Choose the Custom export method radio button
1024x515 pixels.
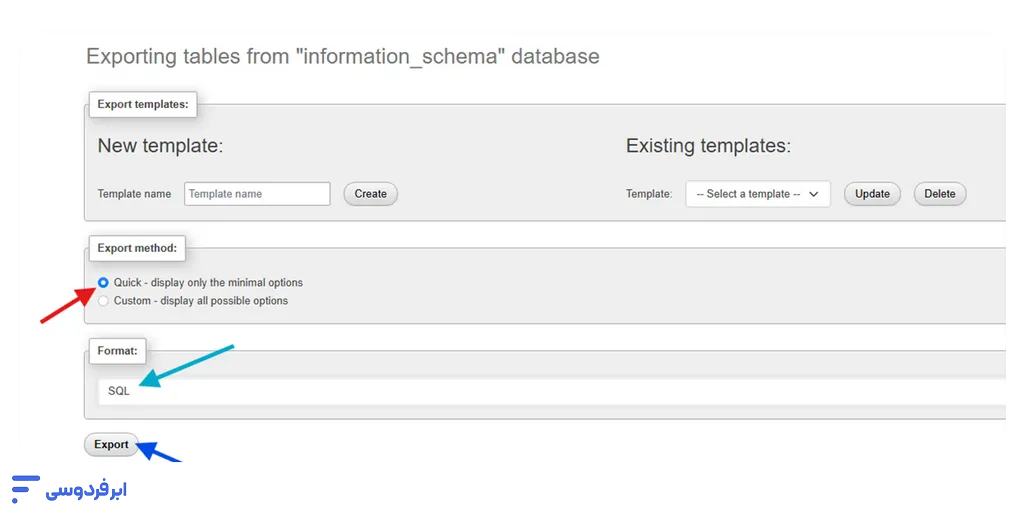click(104, 301)
